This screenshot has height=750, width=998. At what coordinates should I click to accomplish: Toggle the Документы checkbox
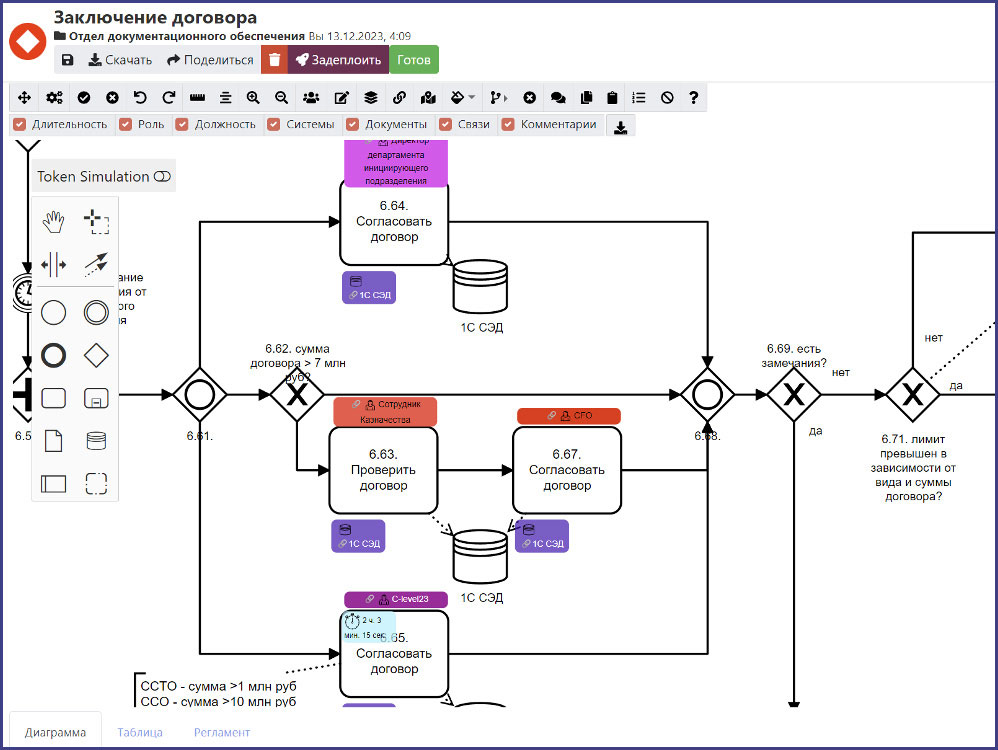click(x=353, y=125)
